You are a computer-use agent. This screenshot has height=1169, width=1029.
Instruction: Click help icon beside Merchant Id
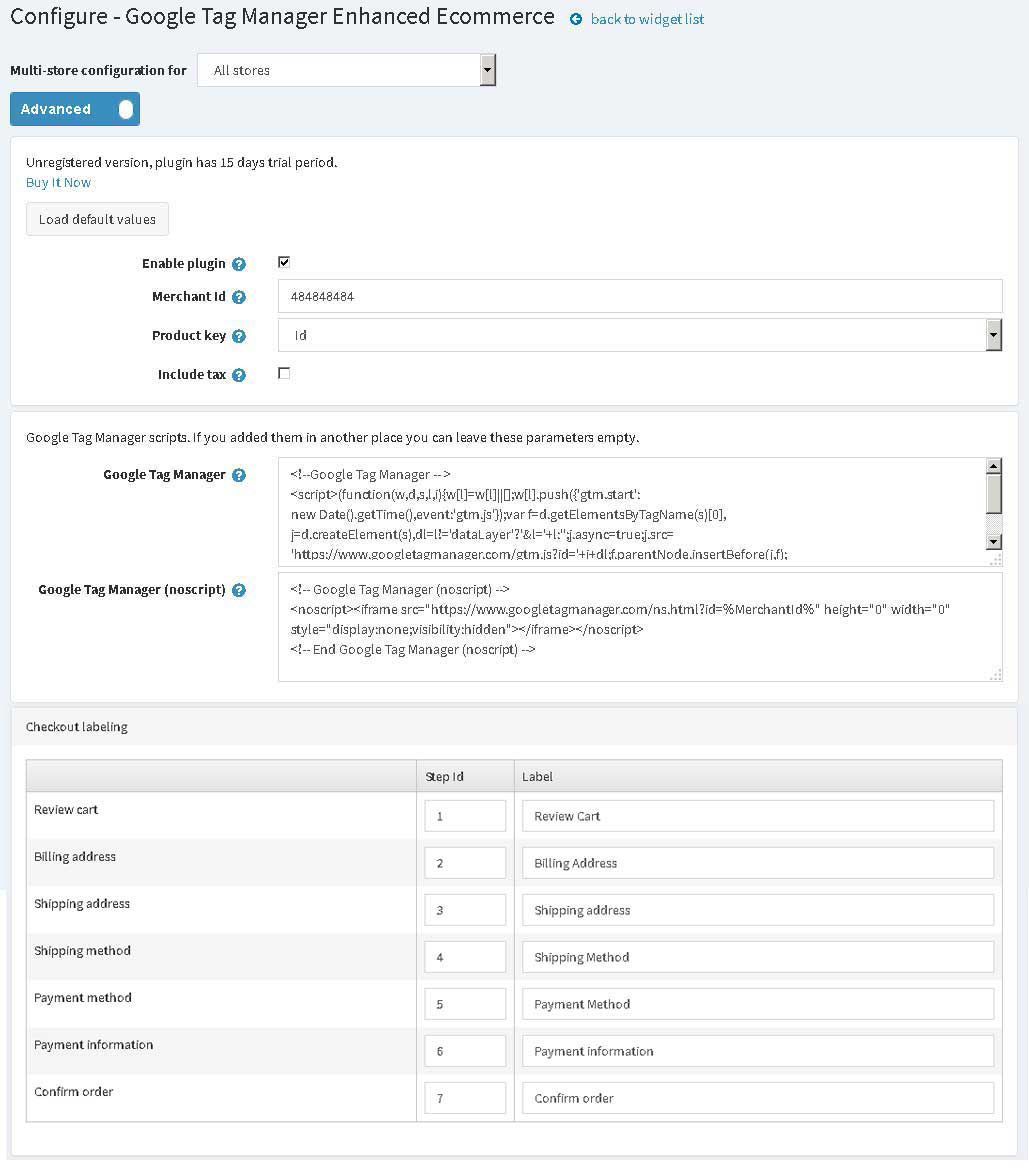[239, 297]
